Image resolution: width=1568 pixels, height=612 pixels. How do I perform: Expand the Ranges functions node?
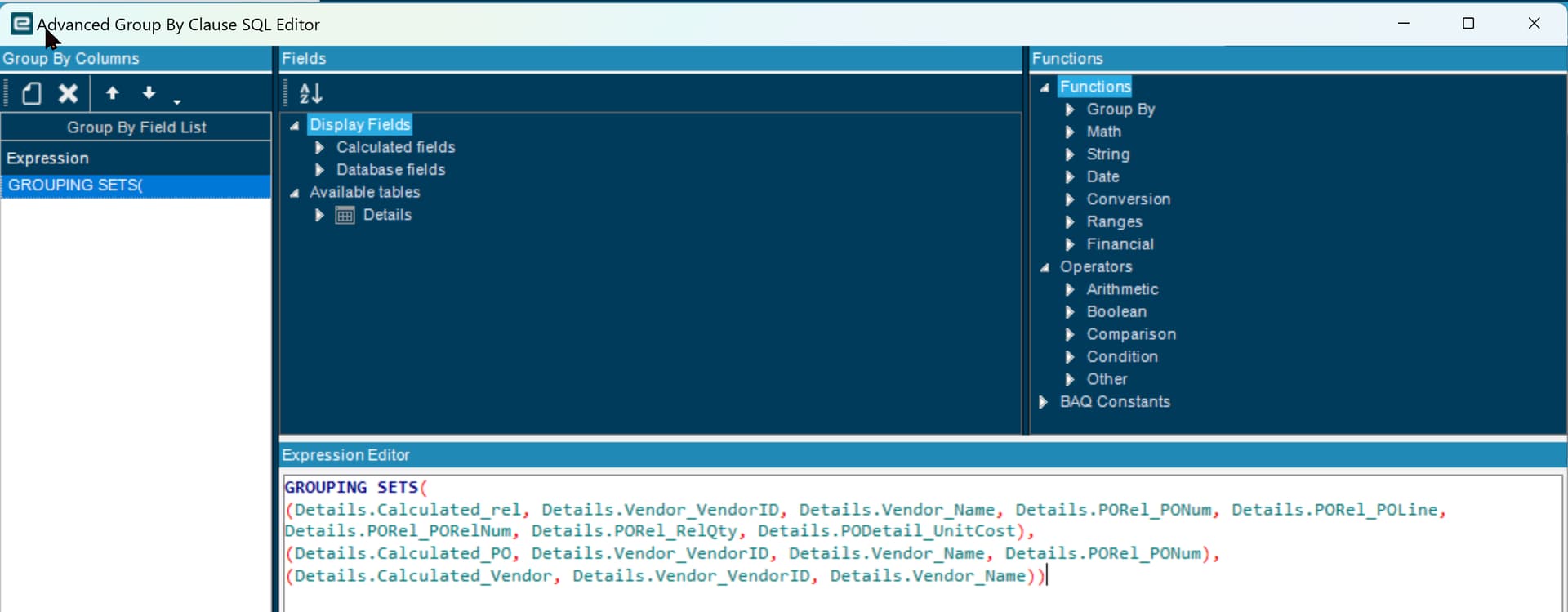point(1070,221)
